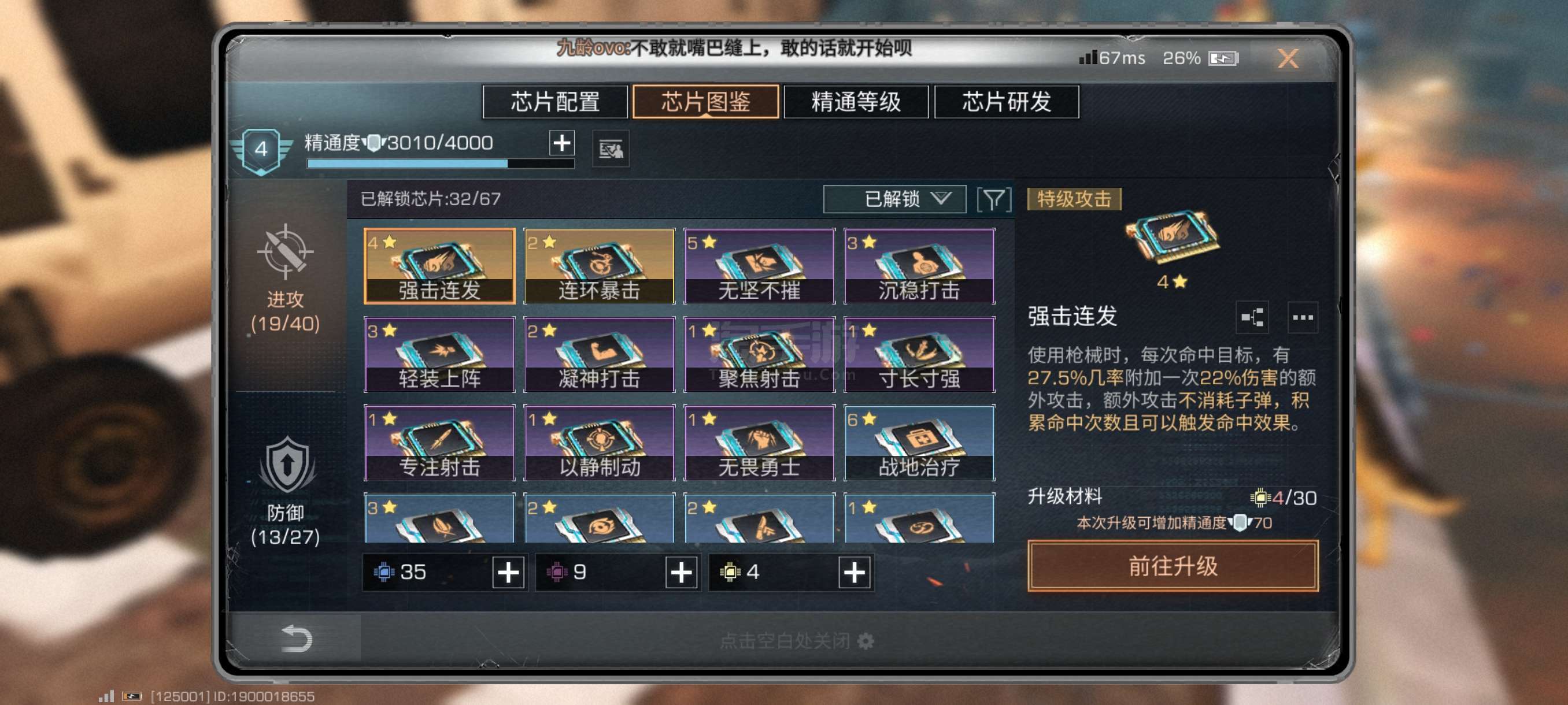Click the 前往升级 button
Image resolution: width=1568 pixels, height=705 pixels.
coord(1173,566)
